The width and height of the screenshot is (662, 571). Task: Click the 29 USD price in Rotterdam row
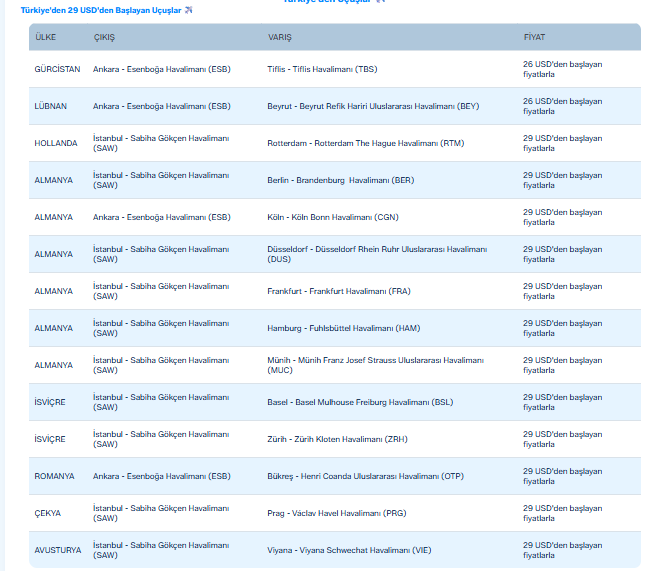click(562, 143)
